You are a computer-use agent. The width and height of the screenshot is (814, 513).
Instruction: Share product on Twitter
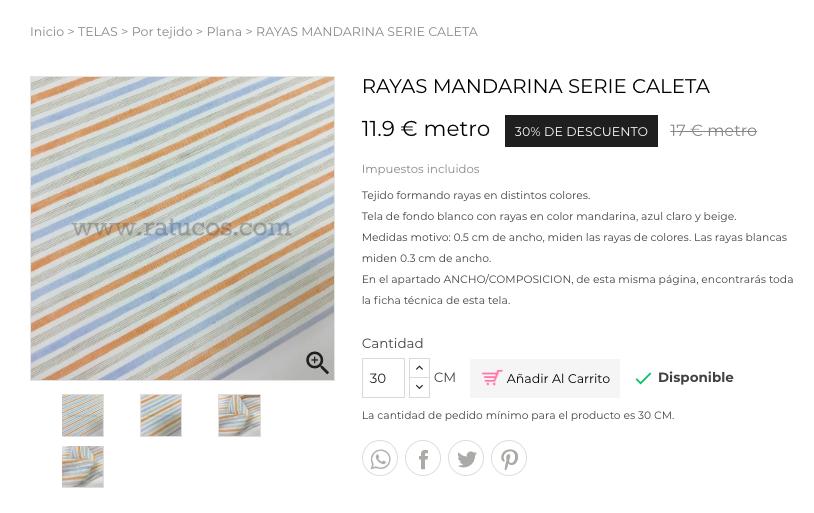tap(466, 458)
